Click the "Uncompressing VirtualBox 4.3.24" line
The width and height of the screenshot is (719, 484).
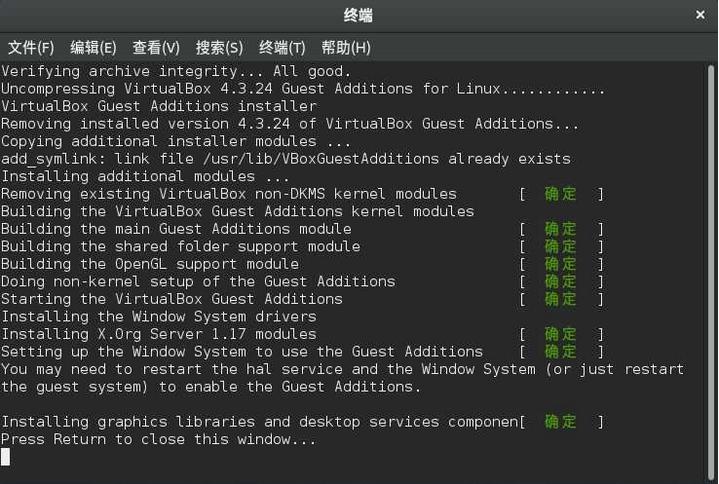[303, 88]
